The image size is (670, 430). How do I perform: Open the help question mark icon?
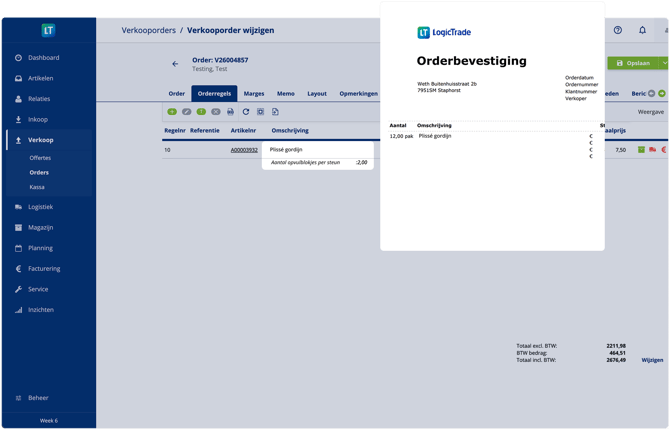pos(618,30)
